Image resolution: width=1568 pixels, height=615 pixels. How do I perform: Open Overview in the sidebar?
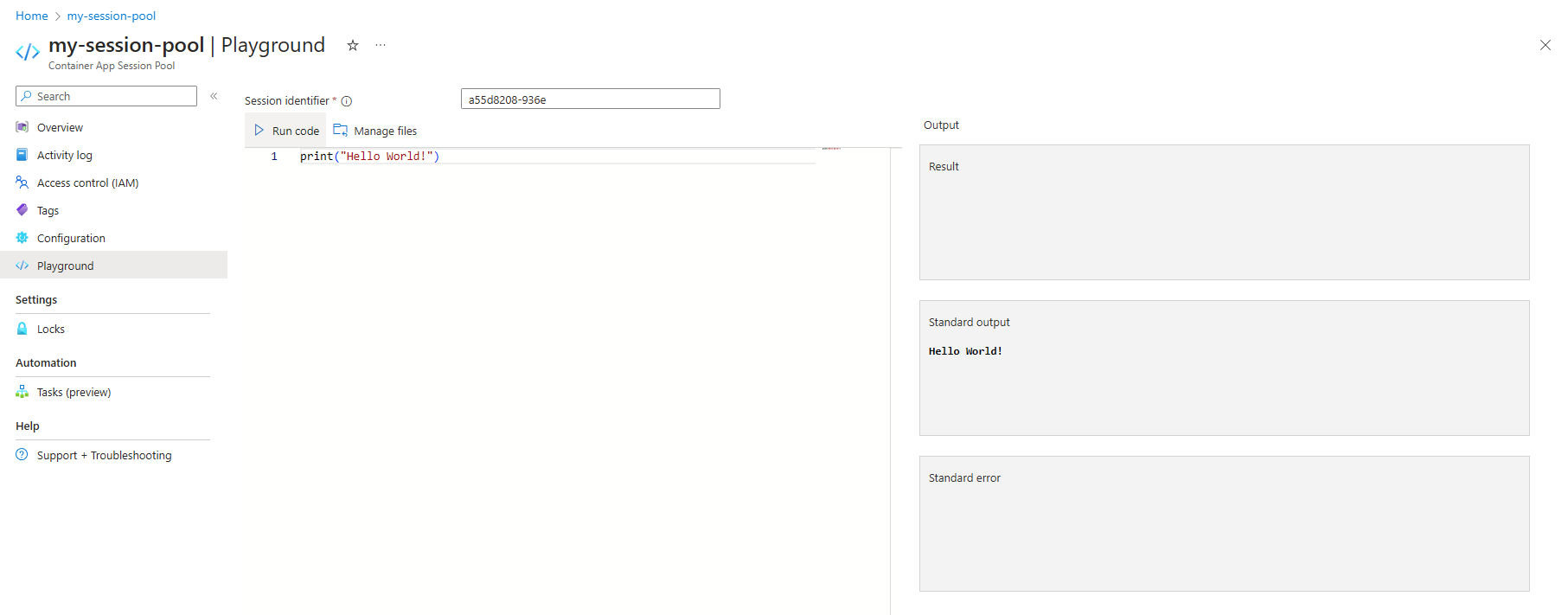(x=60, y=127)
